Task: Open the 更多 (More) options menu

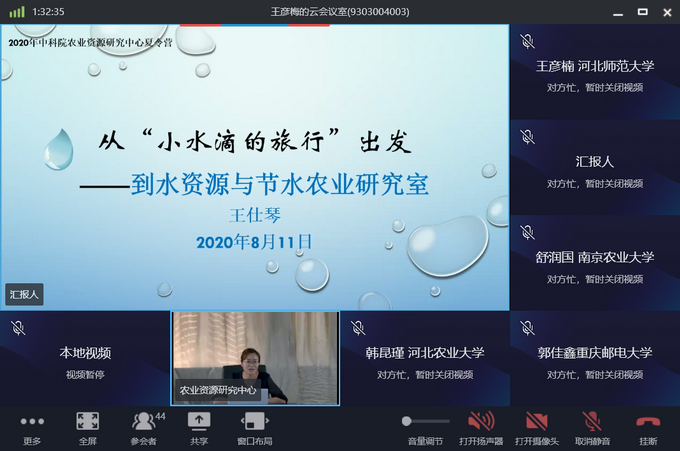Action: pyautogui.click(x=32, y=422)
